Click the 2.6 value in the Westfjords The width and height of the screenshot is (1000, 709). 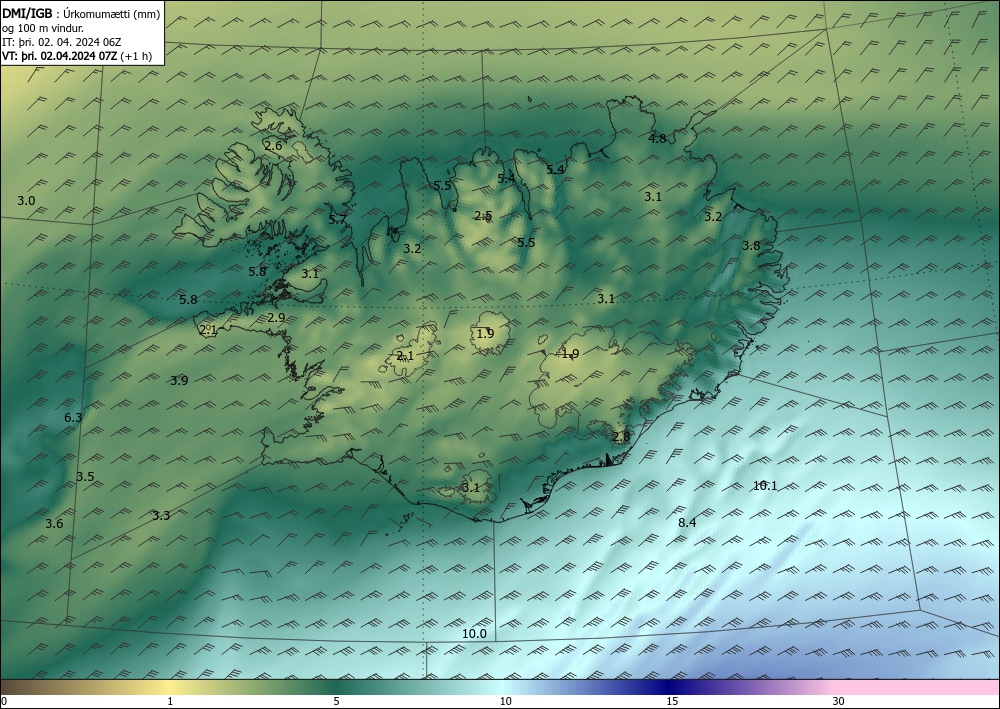(x=273, y=146)
